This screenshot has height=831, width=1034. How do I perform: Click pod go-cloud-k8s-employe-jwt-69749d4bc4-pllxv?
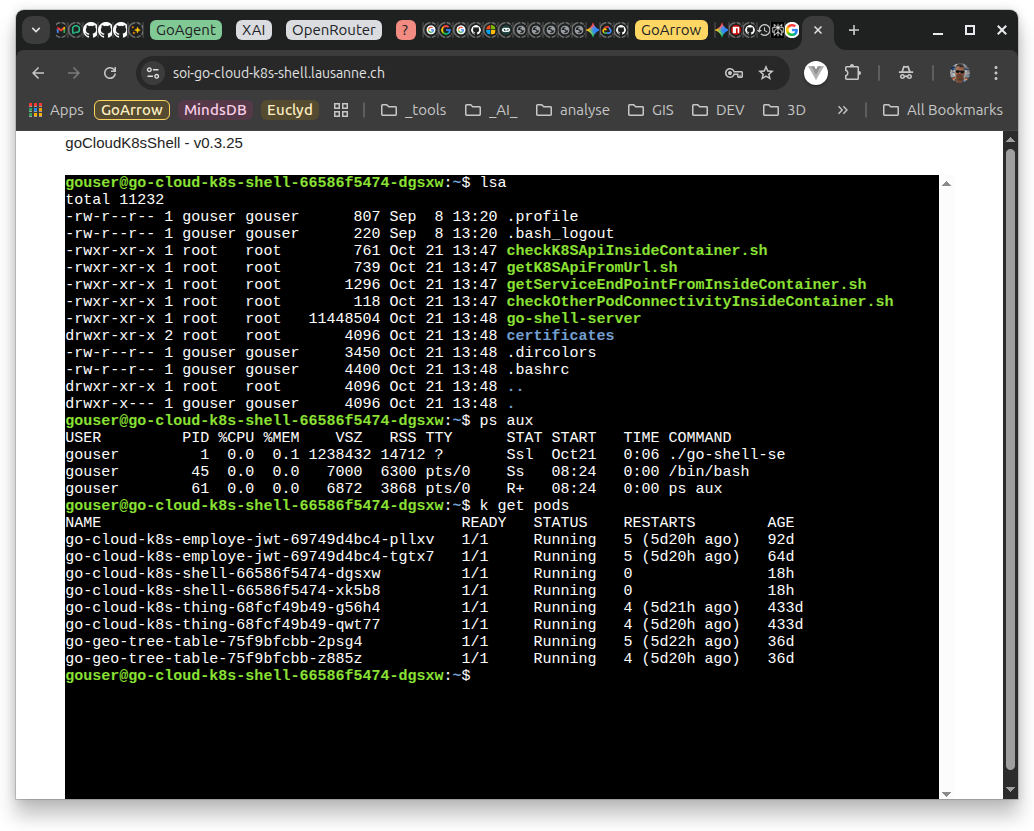(x=249, y=539)
